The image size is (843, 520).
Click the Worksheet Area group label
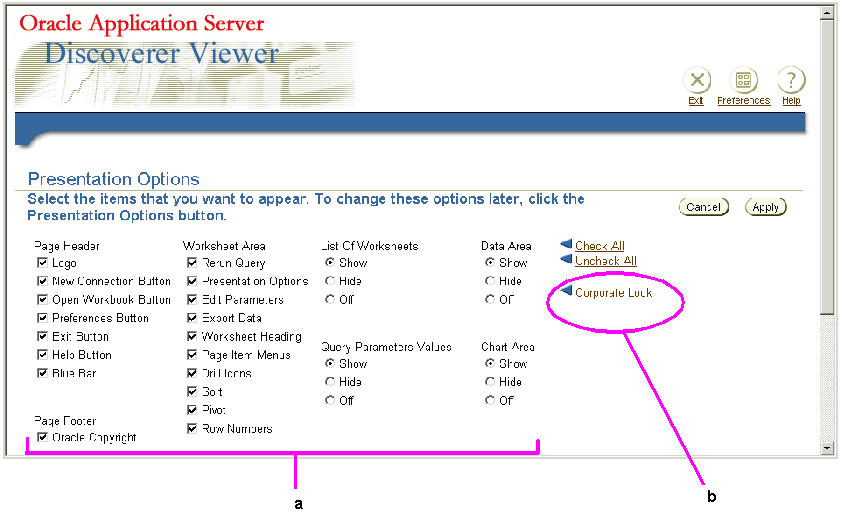[224, 246]
